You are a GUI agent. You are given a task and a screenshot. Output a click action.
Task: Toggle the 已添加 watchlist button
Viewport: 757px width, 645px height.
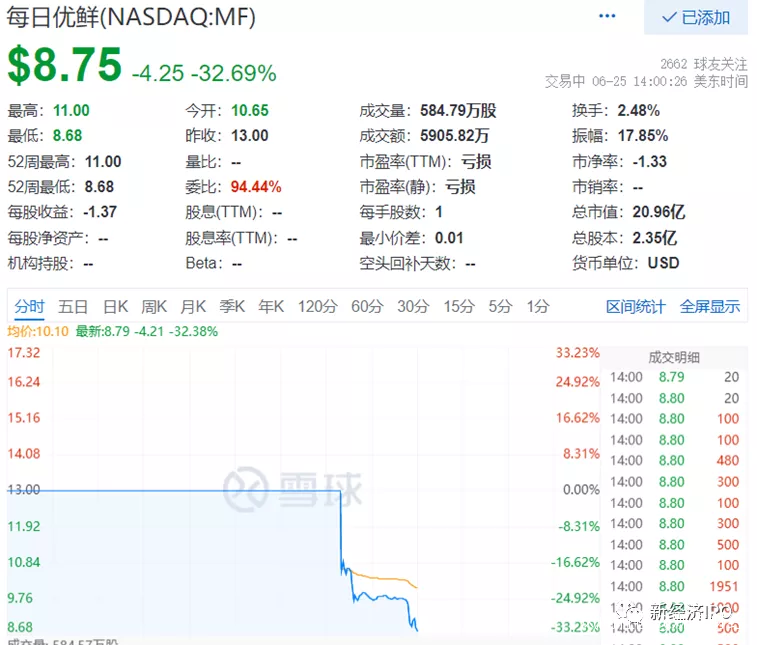point(695,17)
